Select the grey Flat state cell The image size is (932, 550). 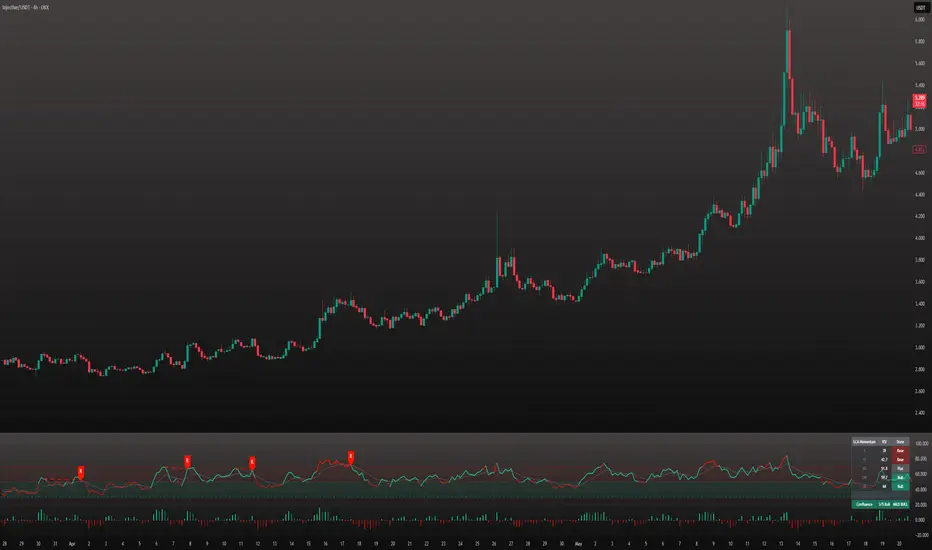[900, 469]
